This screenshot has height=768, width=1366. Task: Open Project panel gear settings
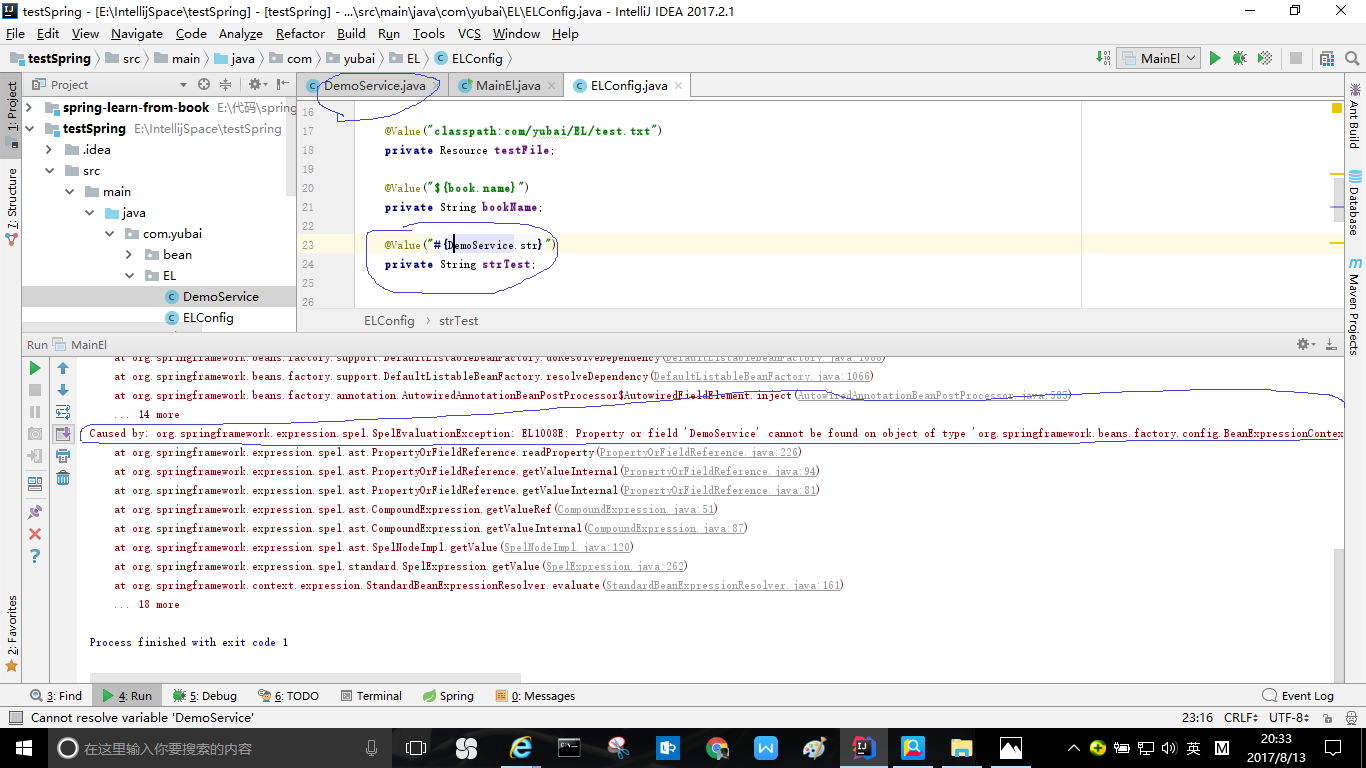point(257,85)
